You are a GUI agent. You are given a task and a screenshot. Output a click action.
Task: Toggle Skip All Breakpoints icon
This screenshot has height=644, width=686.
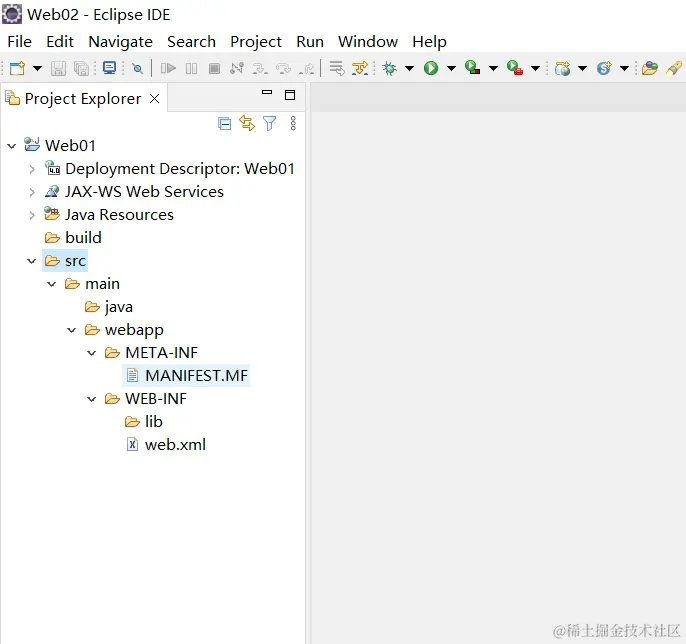click(x=137, y=68)
